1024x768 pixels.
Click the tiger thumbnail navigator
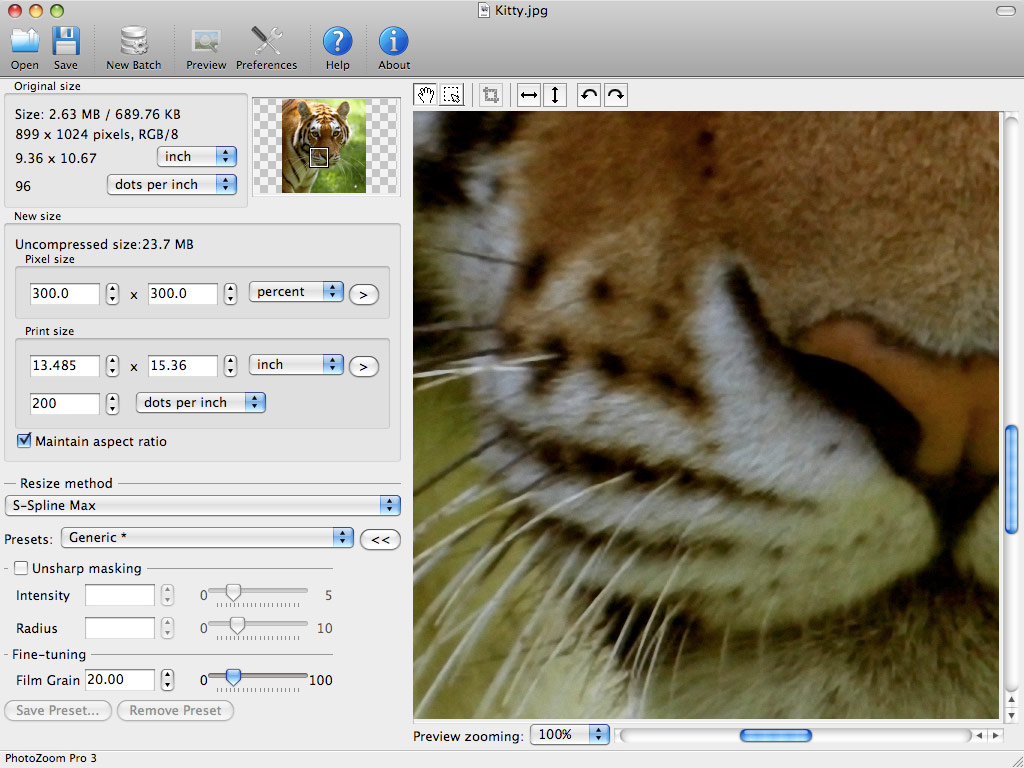(x=324, y=146)
